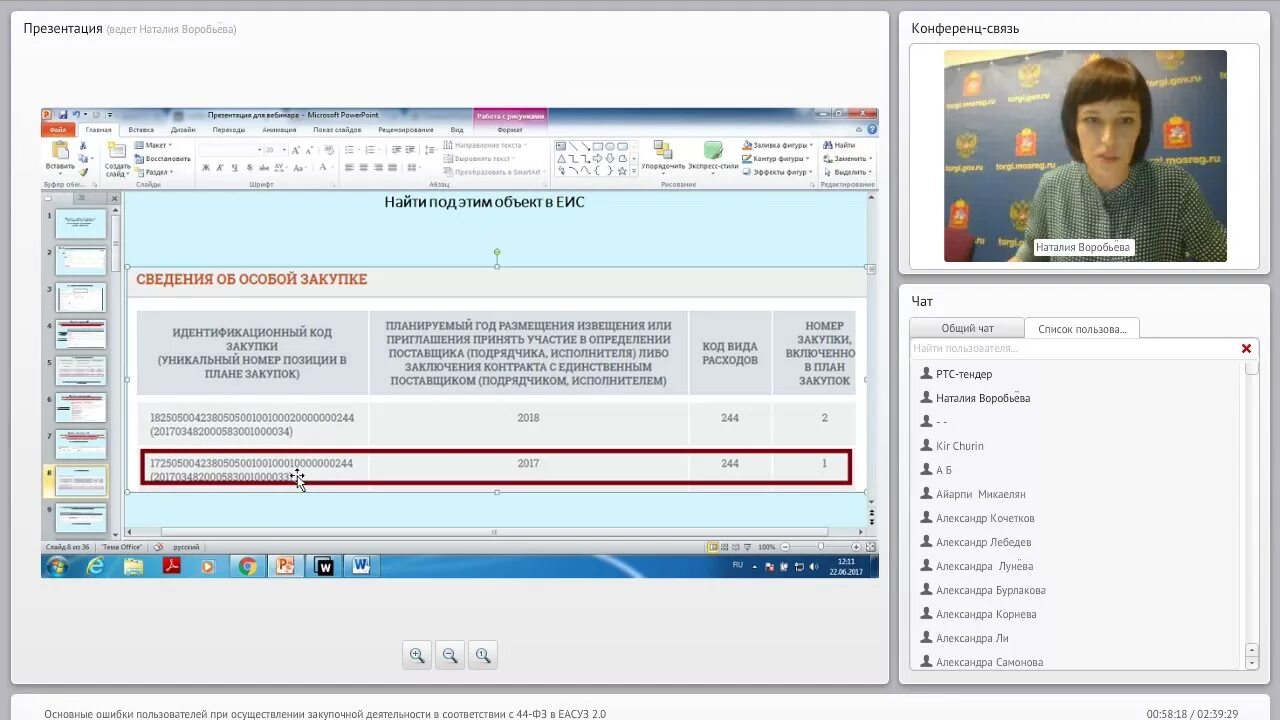This screenshot has height=720, width=1280.
Task: Click the webcam video of Наталия Воробьева
Action: click(x=1085, y=156)
